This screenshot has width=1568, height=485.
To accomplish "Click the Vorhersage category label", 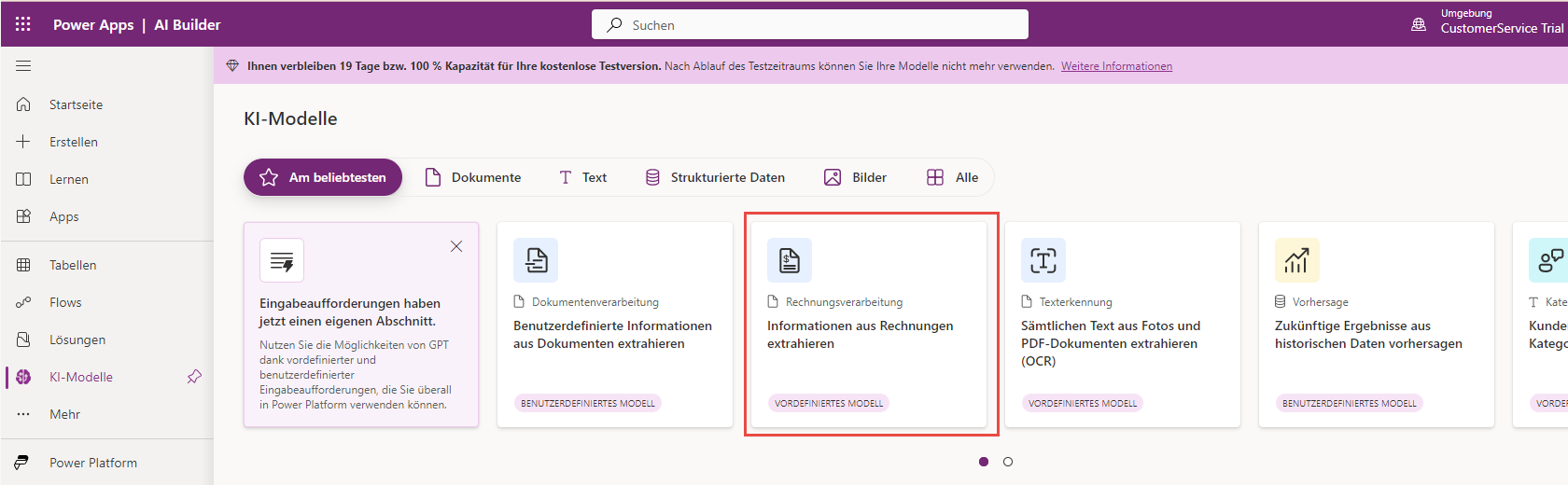I will click(1320, 302).
